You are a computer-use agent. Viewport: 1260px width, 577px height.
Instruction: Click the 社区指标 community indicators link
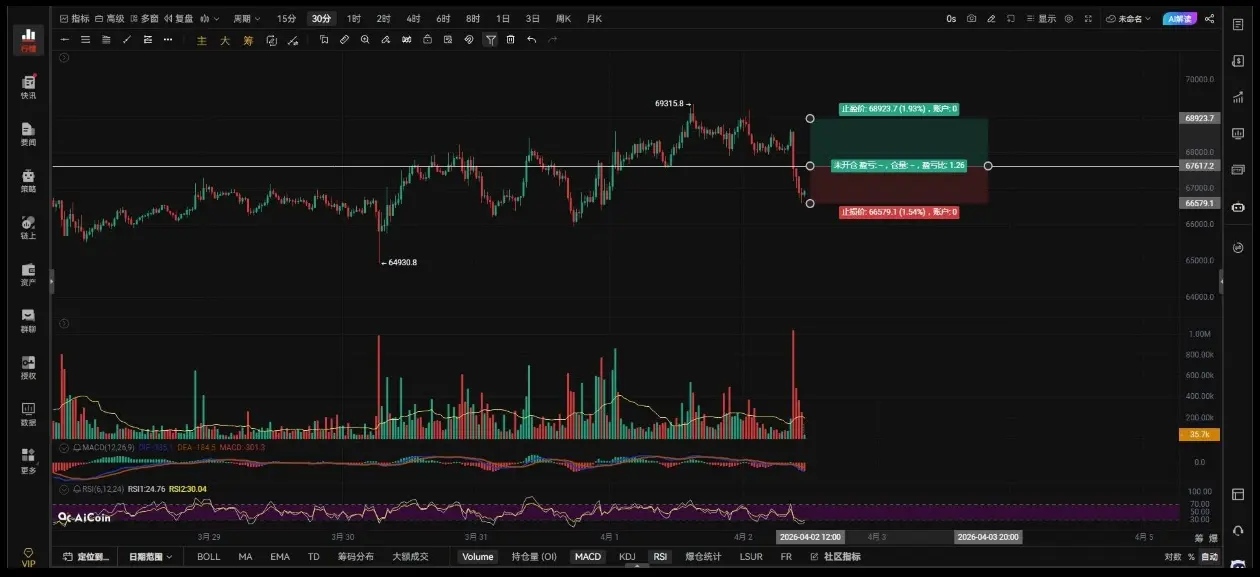click(835, 556)
